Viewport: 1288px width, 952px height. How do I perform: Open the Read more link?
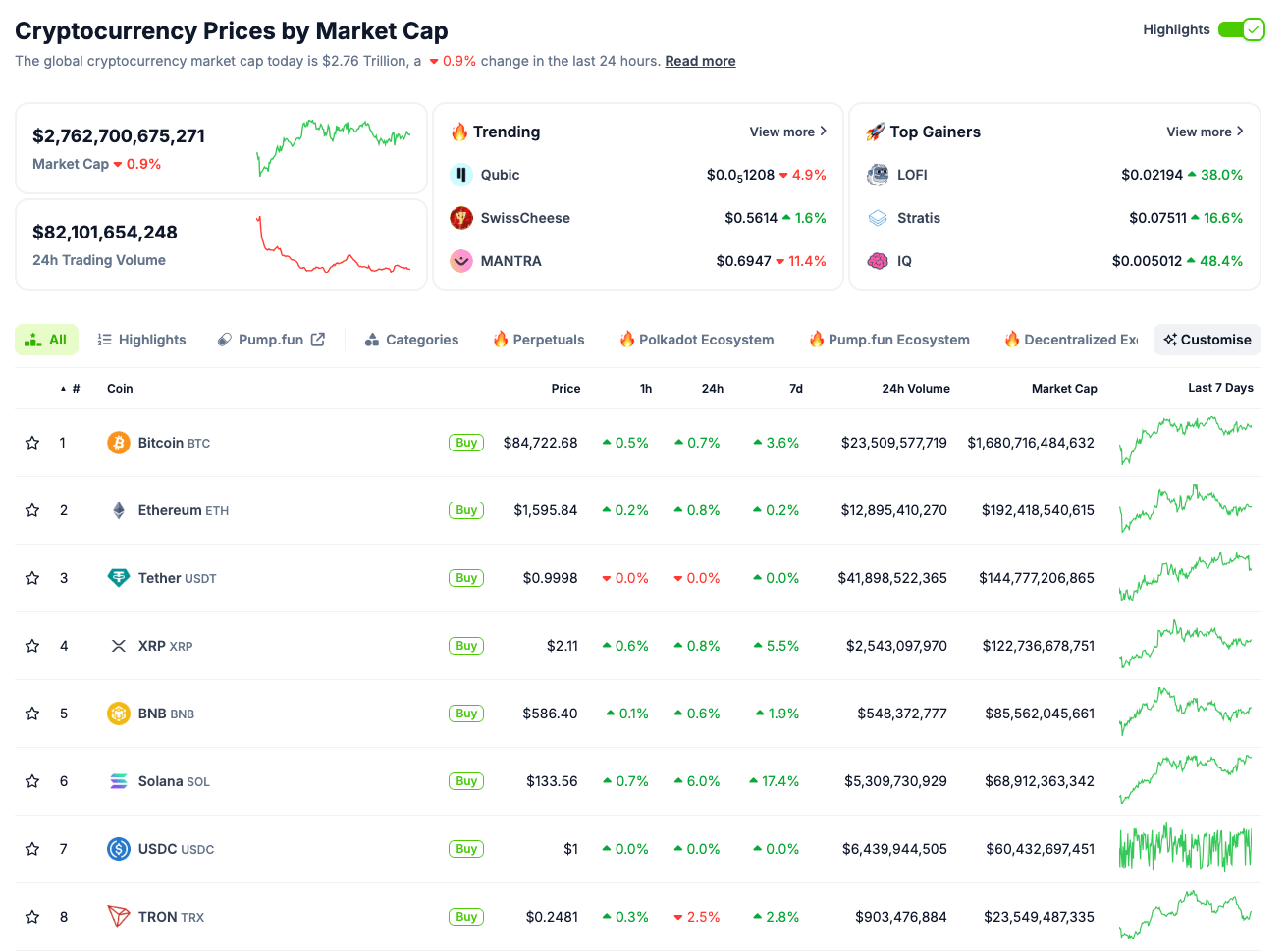pos(700,61)
